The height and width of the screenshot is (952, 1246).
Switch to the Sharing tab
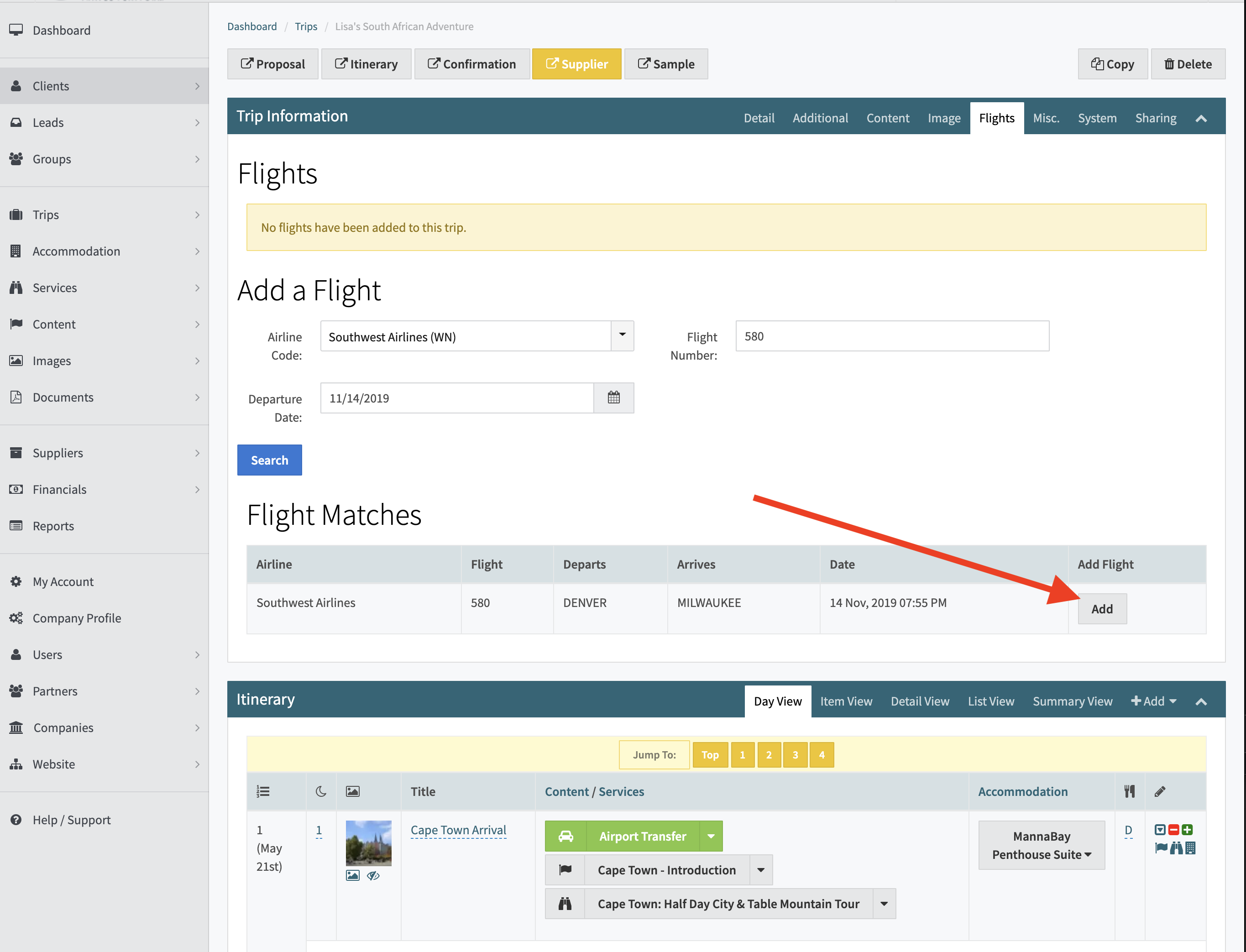click(x=1155, y=118)
